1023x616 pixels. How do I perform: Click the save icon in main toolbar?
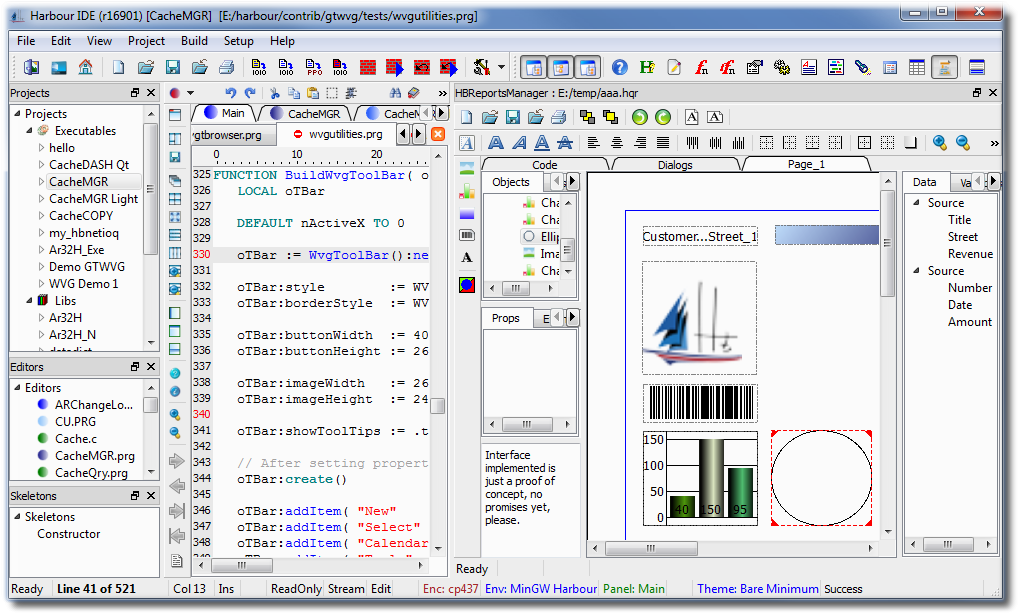(172, 67)
